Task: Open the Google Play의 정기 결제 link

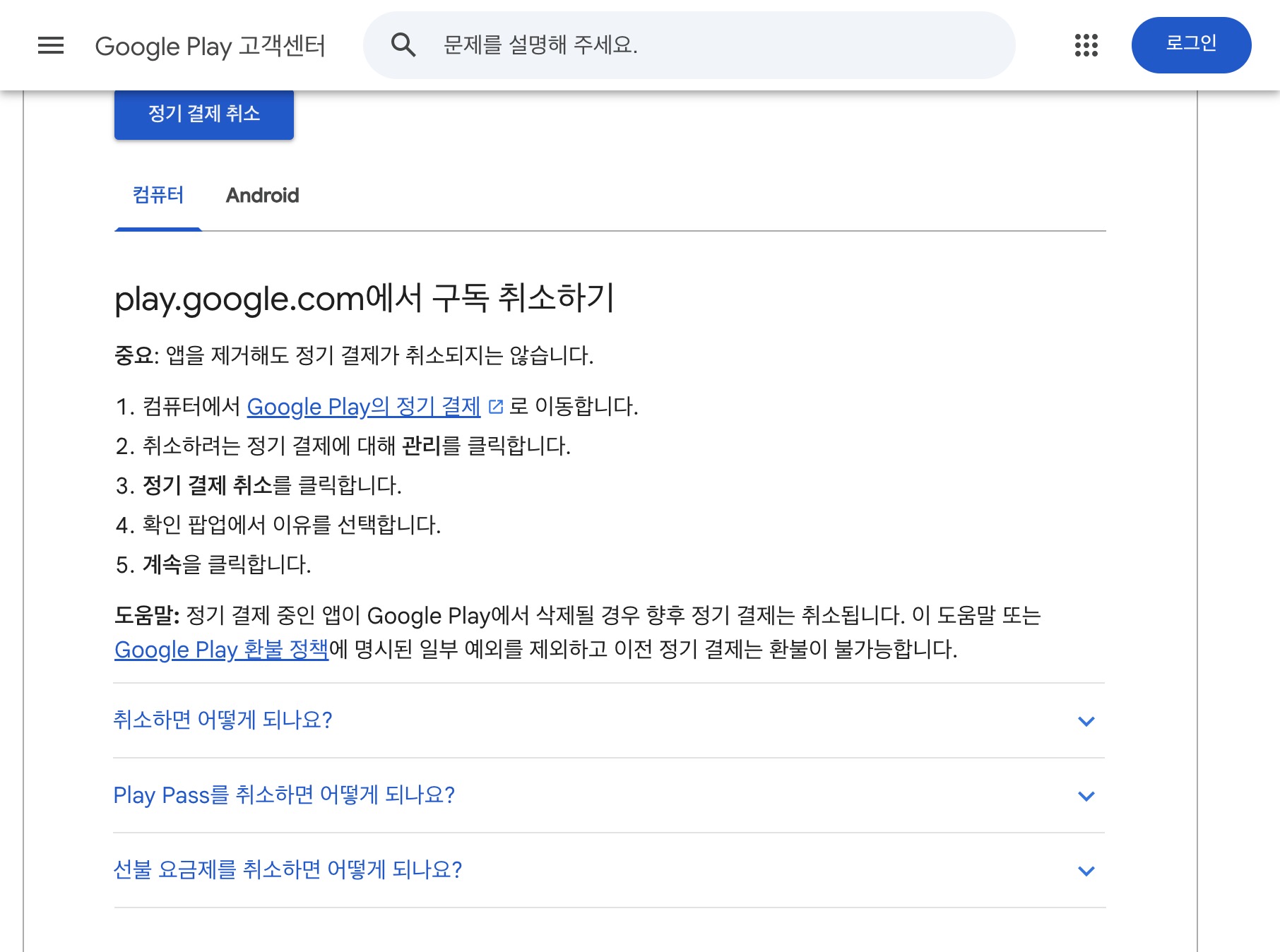Action: coord(364,407)
